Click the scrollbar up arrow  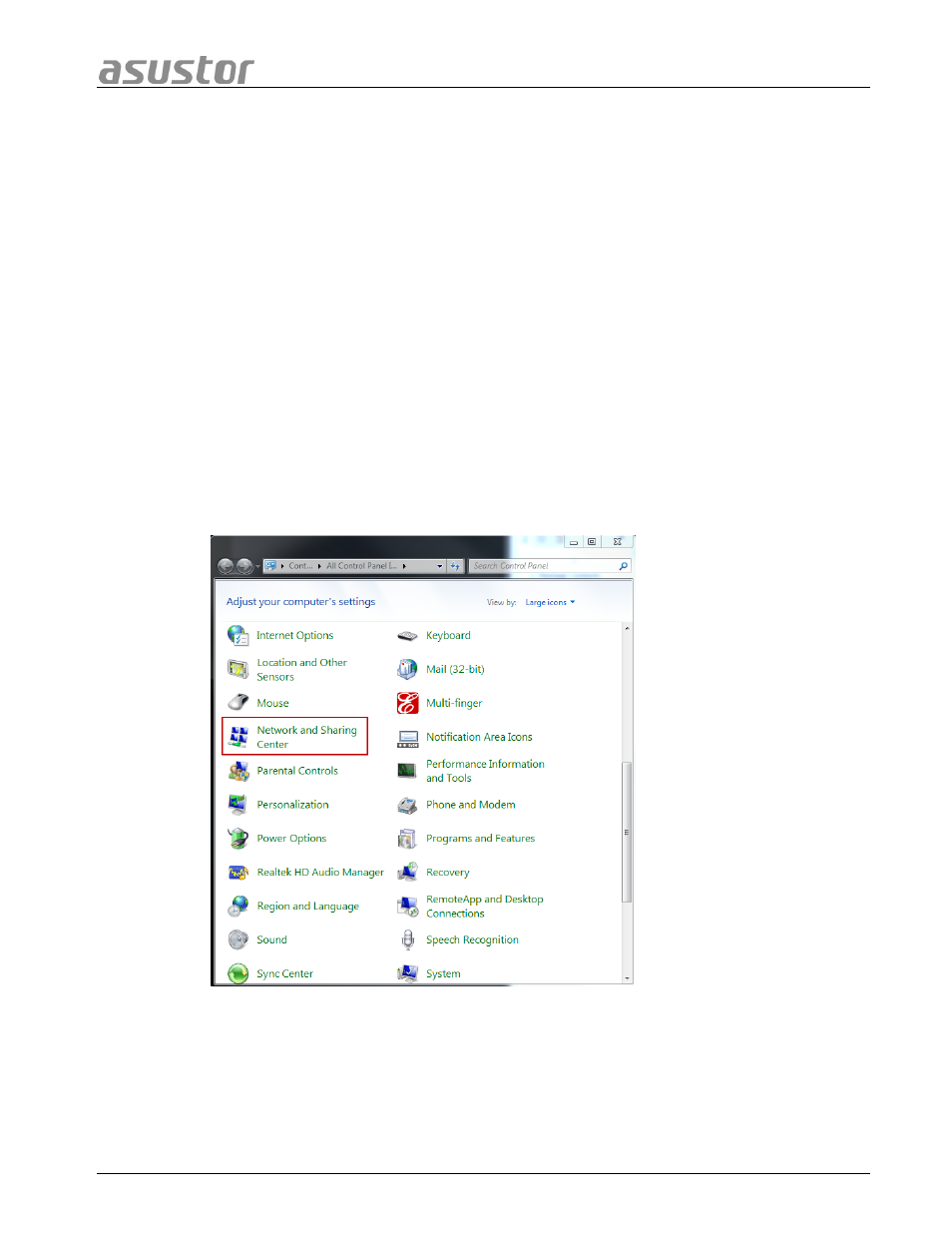pos(627,629)
